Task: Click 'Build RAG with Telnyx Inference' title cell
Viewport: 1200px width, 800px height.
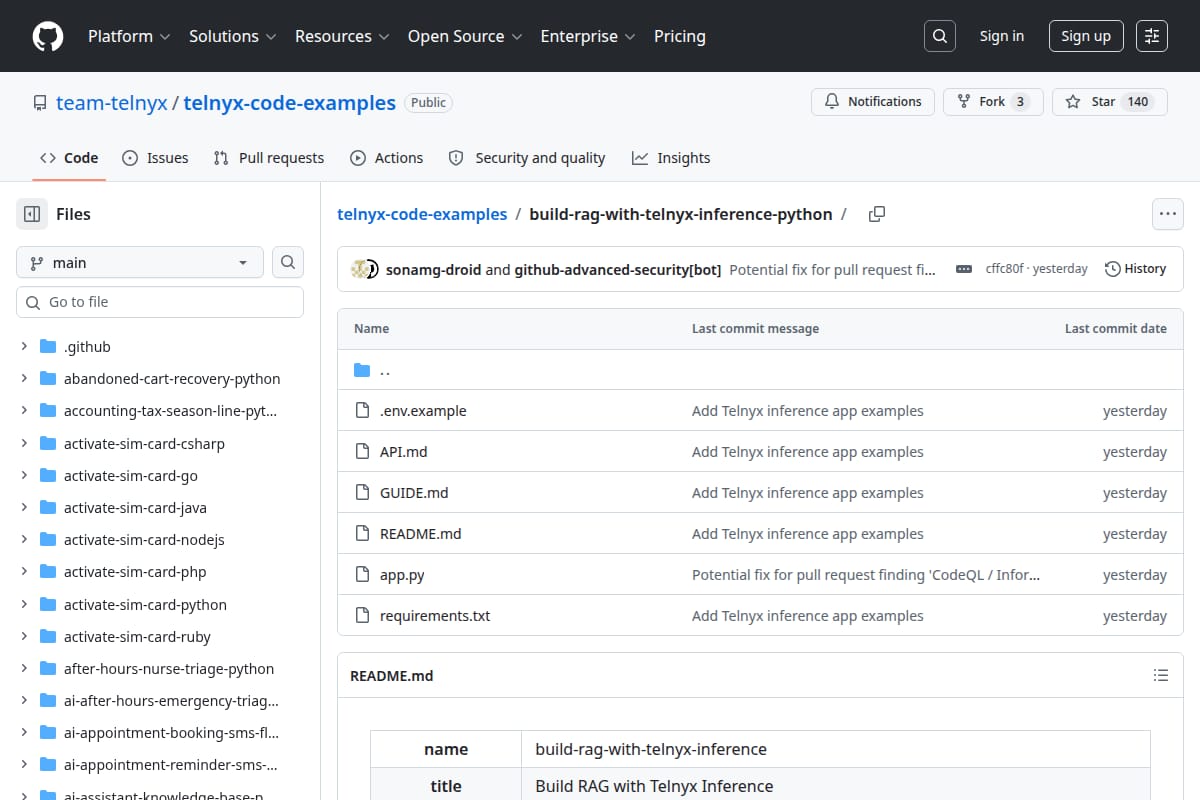Action: pos(835,786)
